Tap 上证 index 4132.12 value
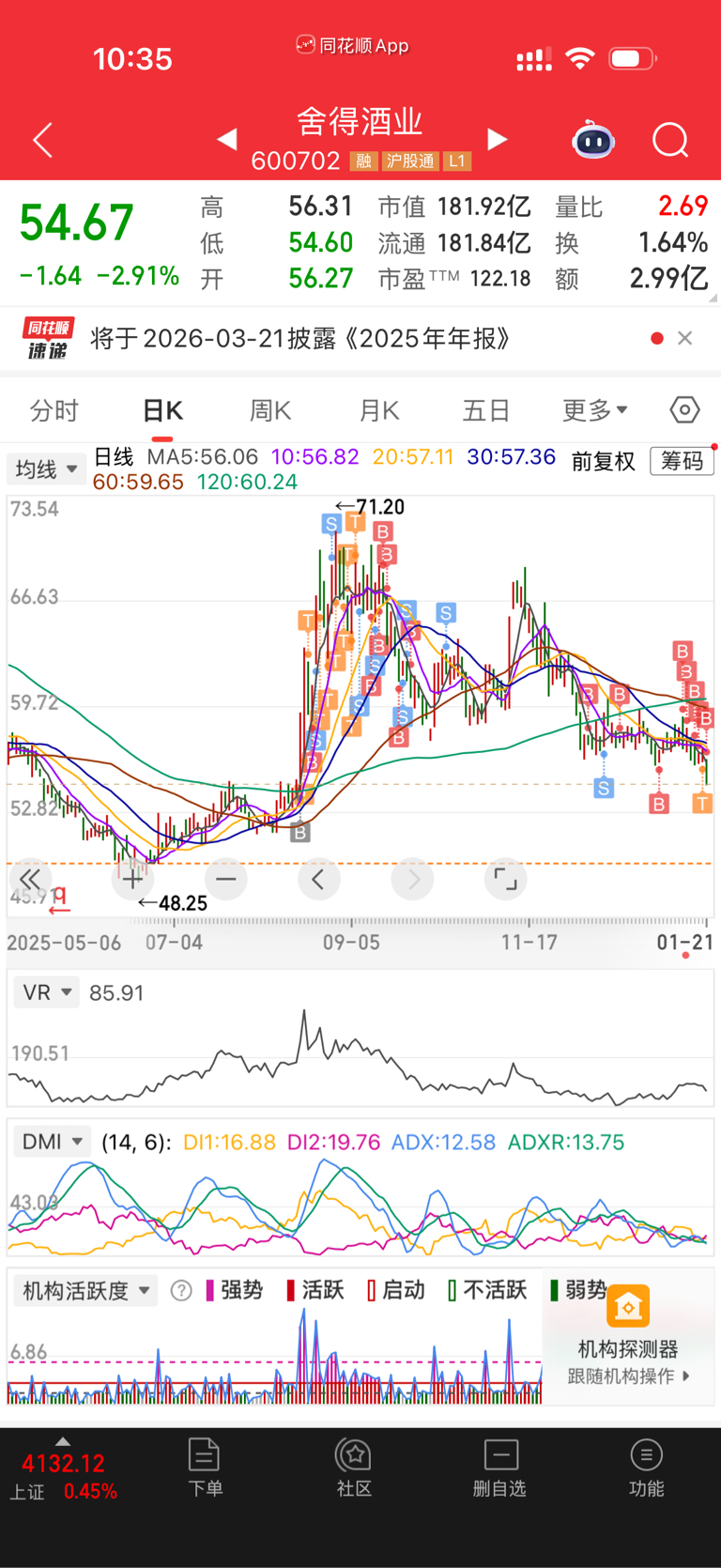721x1568 pixels. [63, 1464]
